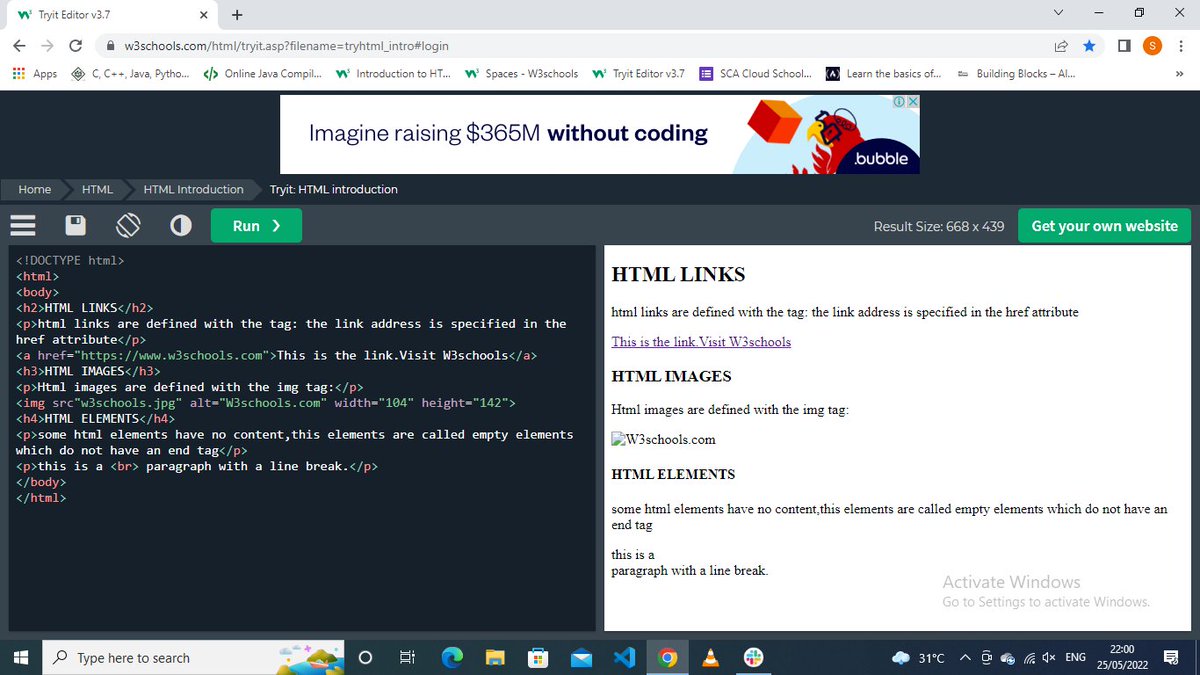Open Introduction to HTML bookmark
This screenshot has height=675, width=1200.
pos(393,74)
